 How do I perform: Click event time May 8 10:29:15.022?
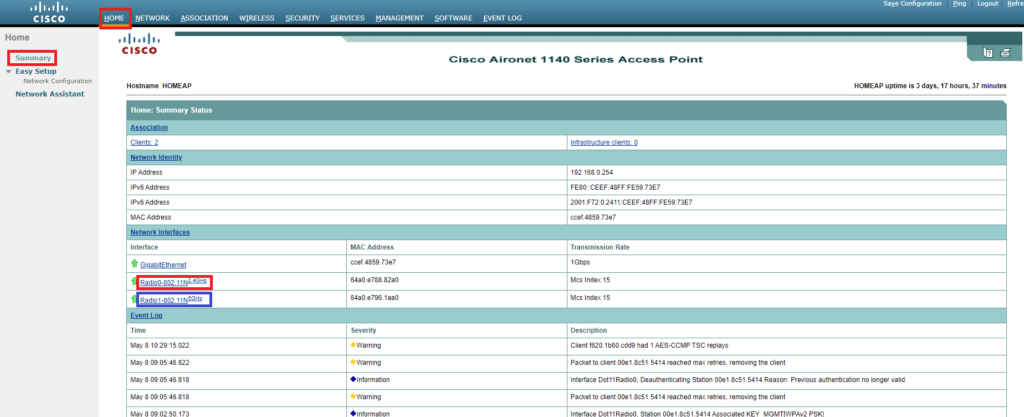coord(158,345)
